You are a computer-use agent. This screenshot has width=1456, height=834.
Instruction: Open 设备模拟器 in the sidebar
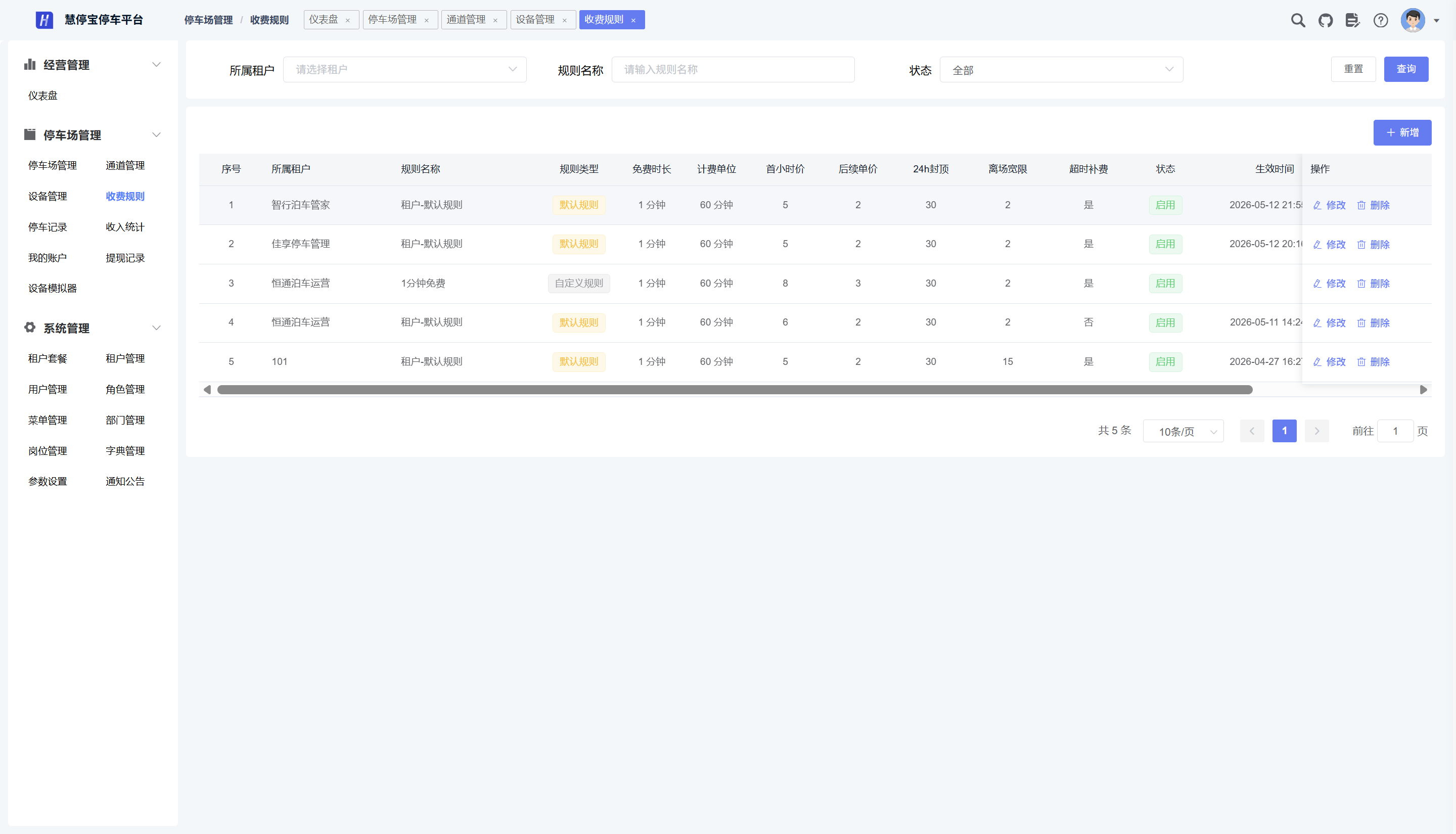pos(52,289)
